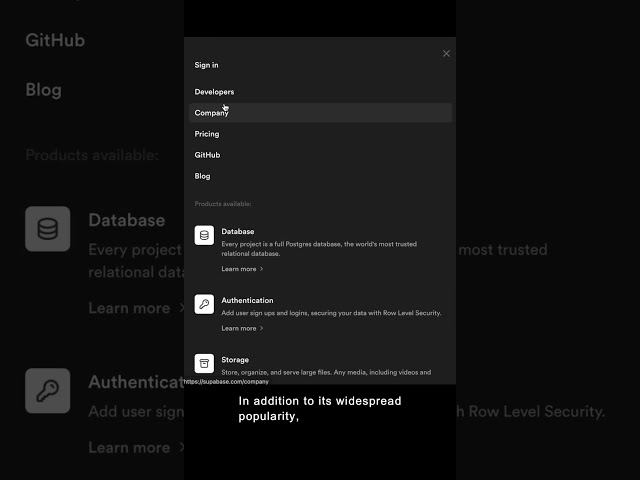Close the menu with the X icon
The width and height of the screenshot is (640, 480).
[x=446, y=53]
